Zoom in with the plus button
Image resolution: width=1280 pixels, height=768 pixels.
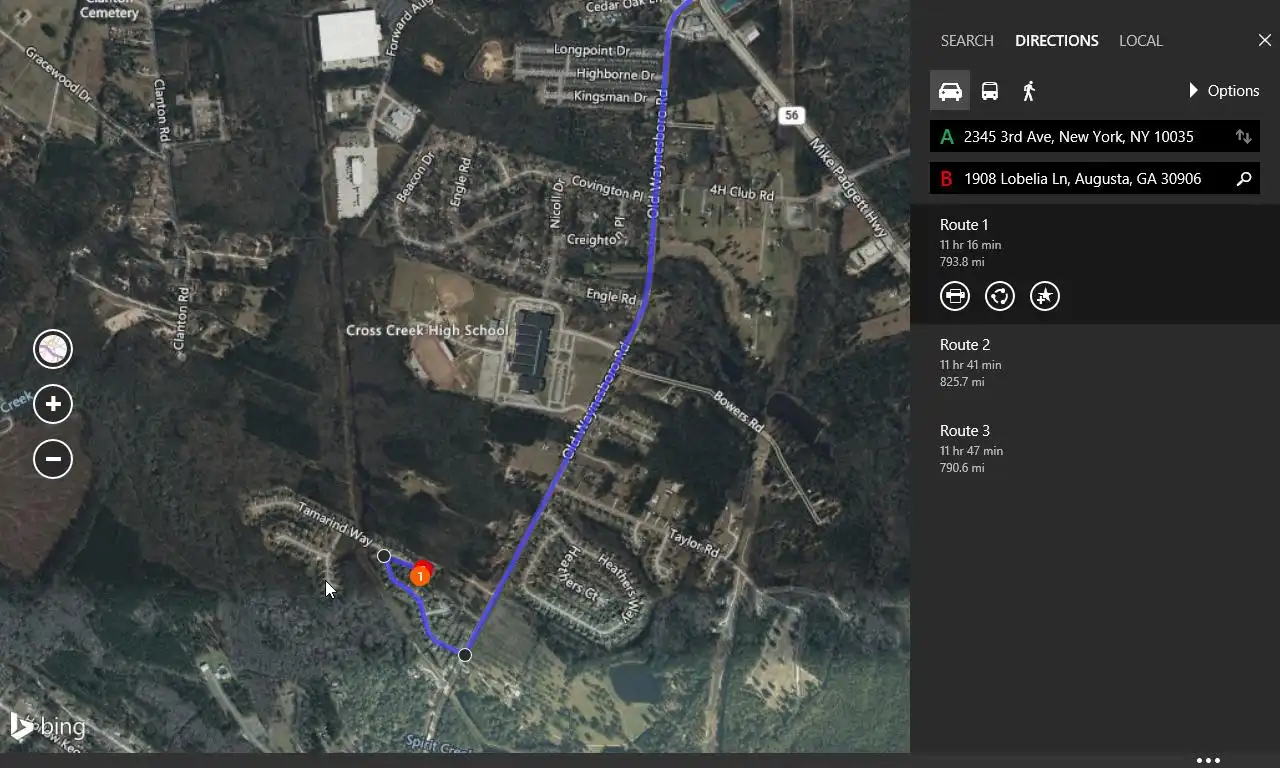pyautogui.click(x=53, y=404)
